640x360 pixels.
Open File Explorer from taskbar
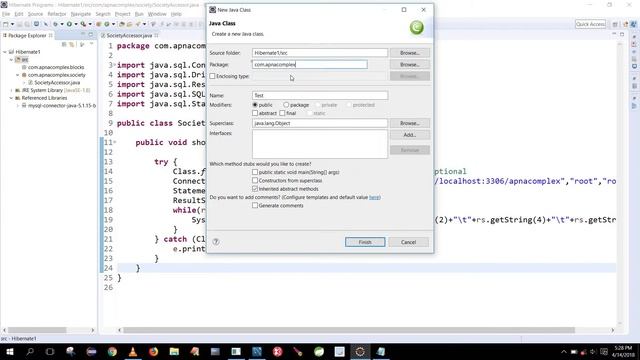tap(174, 351)
